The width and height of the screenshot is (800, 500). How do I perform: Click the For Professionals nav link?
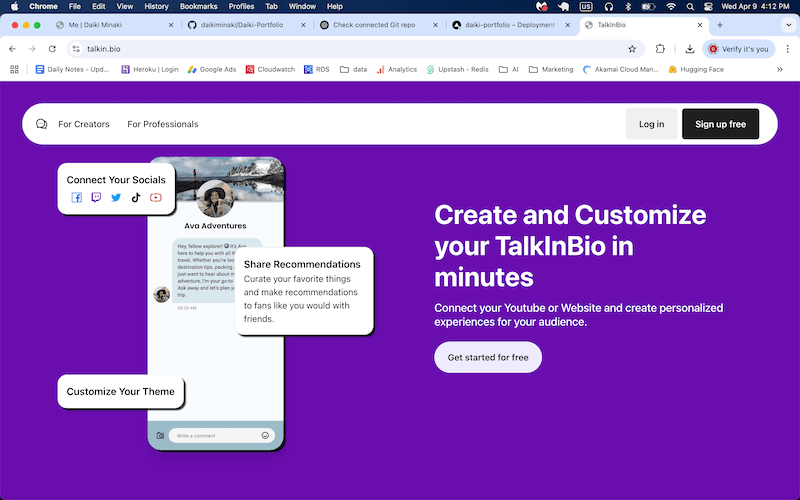tap(163, 124)
